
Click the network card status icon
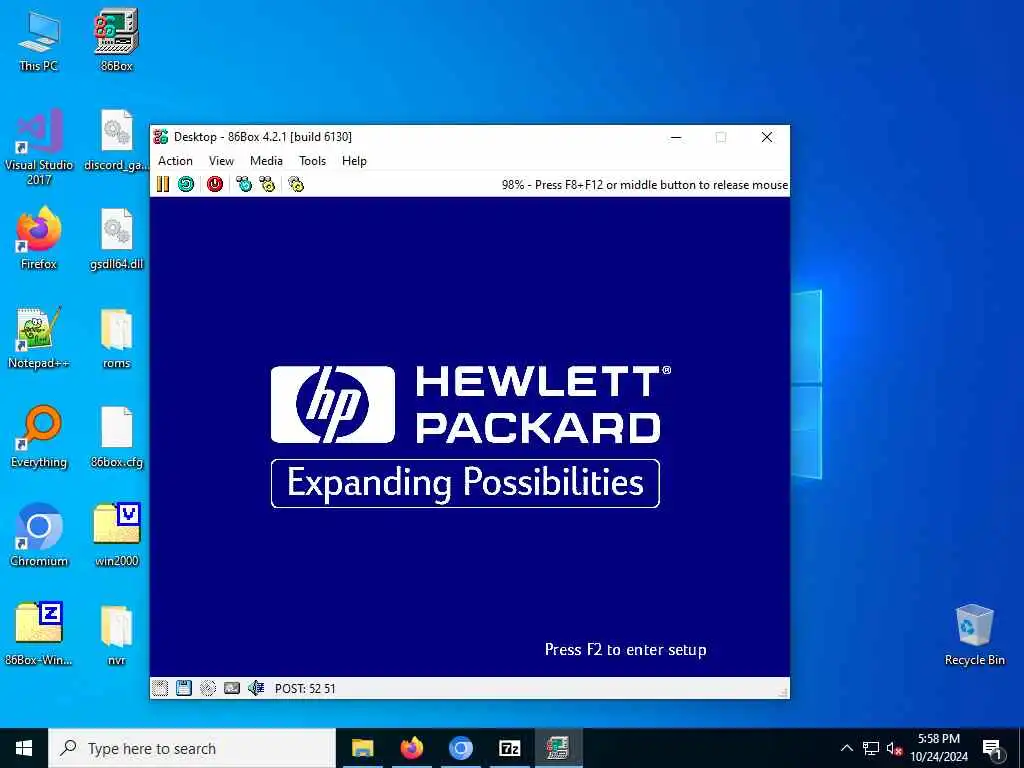click(x=232, y=688)
